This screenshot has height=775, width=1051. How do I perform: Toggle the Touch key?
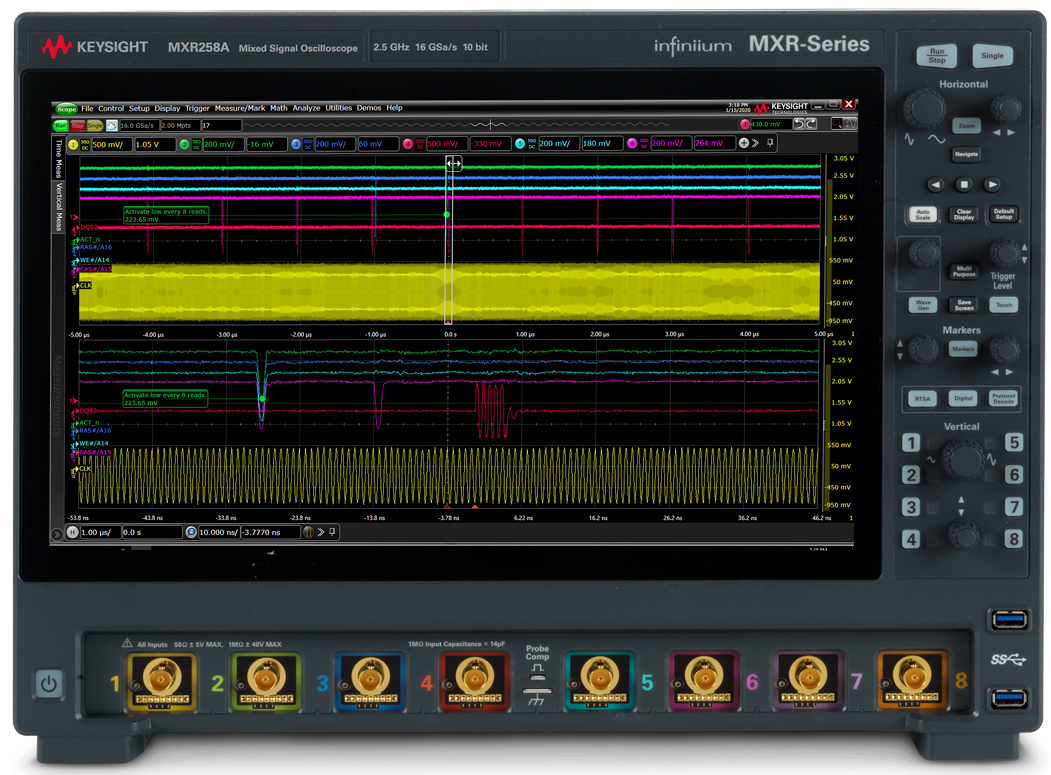click(1003, 305)
